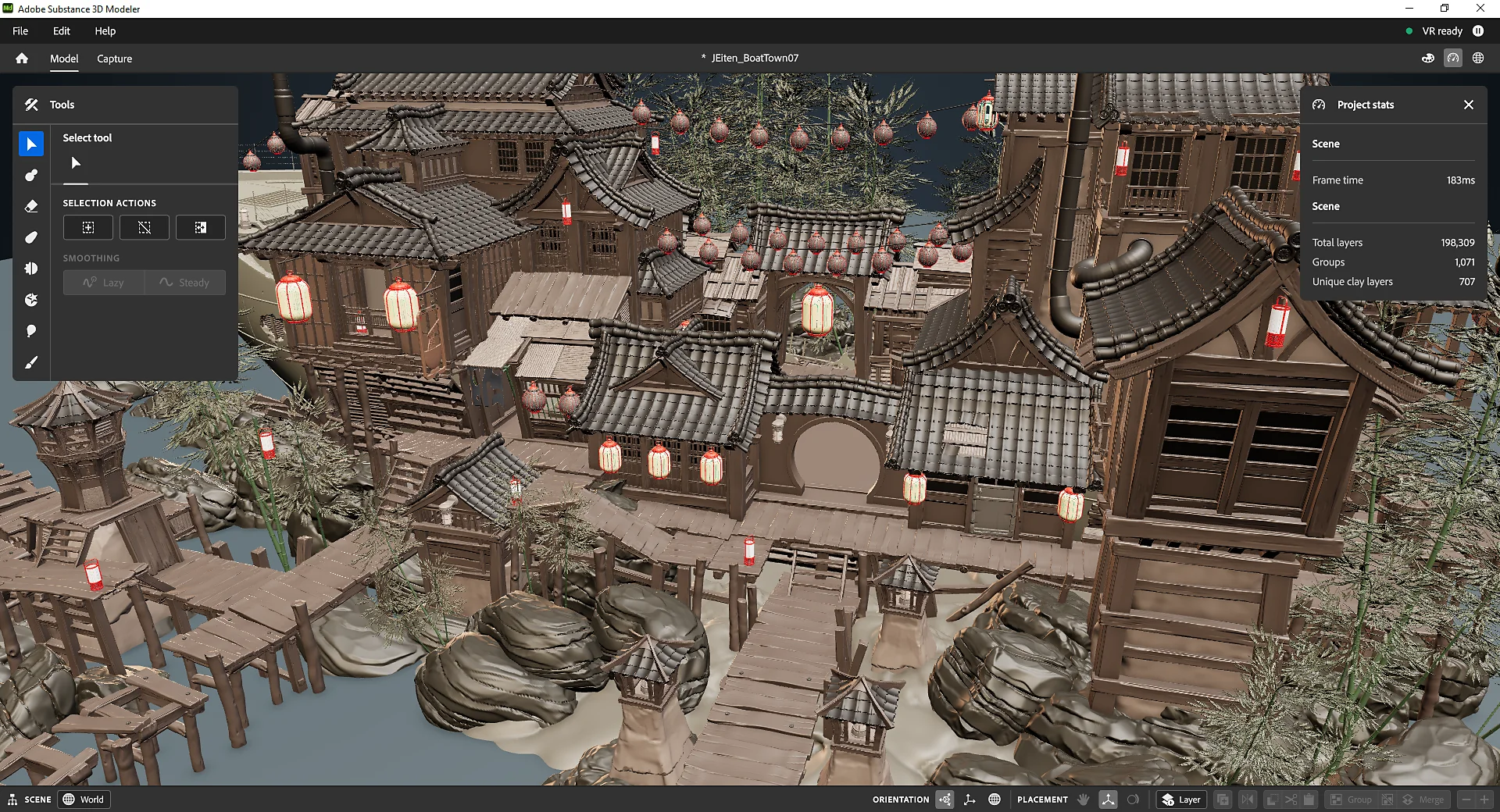Click the Mirror icon in the bottom bar
This screenshot has width=1500, height=812.
1248,800
